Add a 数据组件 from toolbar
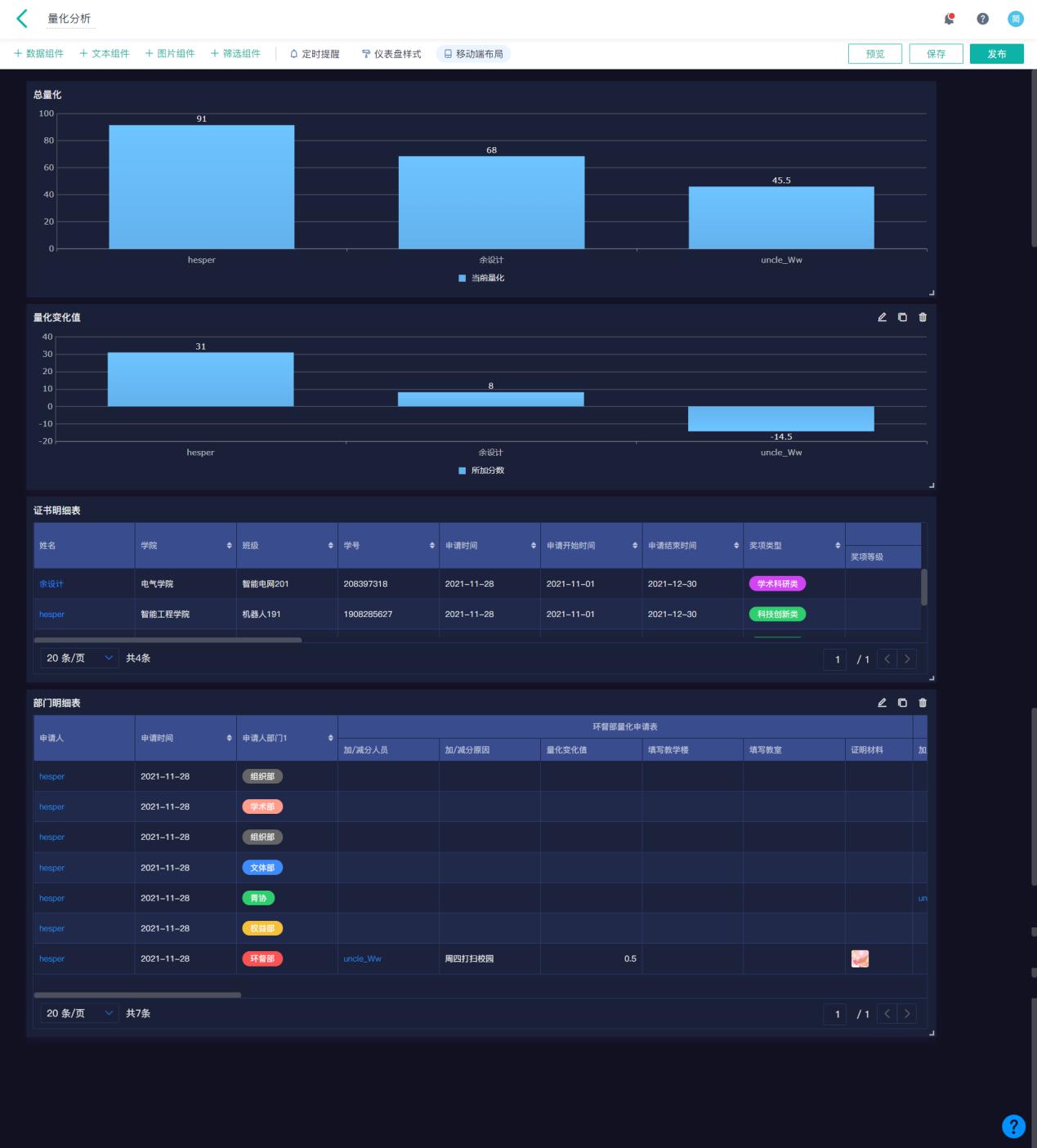The image size is (1037, 1148). tap(38, 54)
